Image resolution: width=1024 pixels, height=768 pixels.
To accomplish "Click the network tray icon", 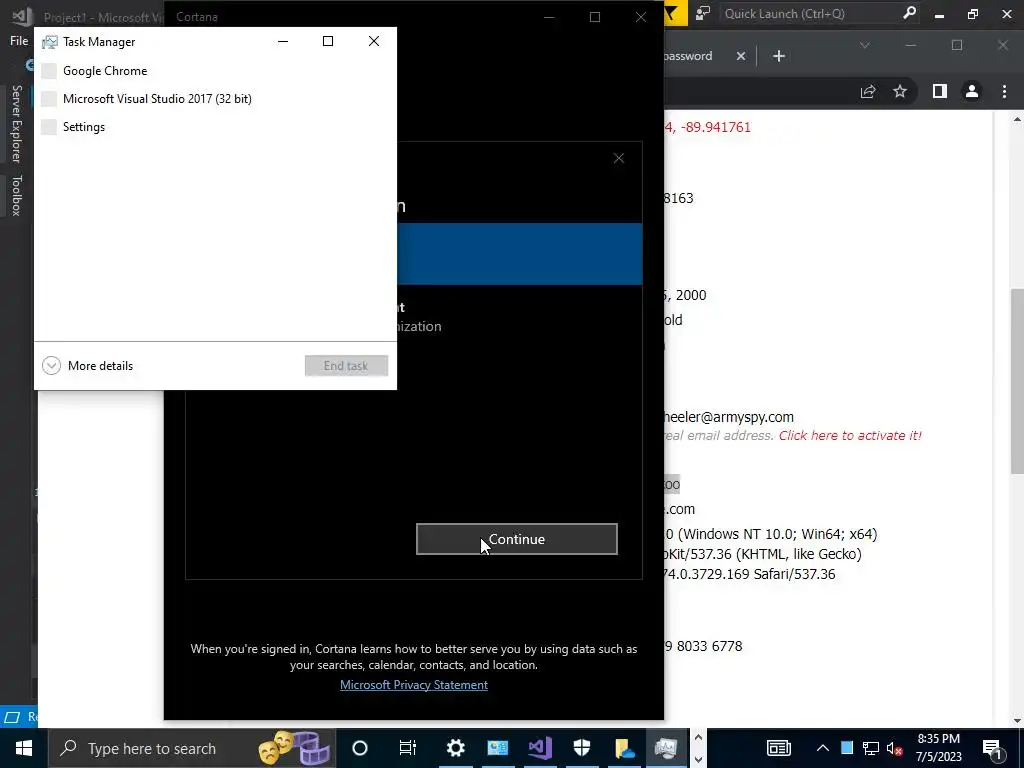I will (871, 748).
